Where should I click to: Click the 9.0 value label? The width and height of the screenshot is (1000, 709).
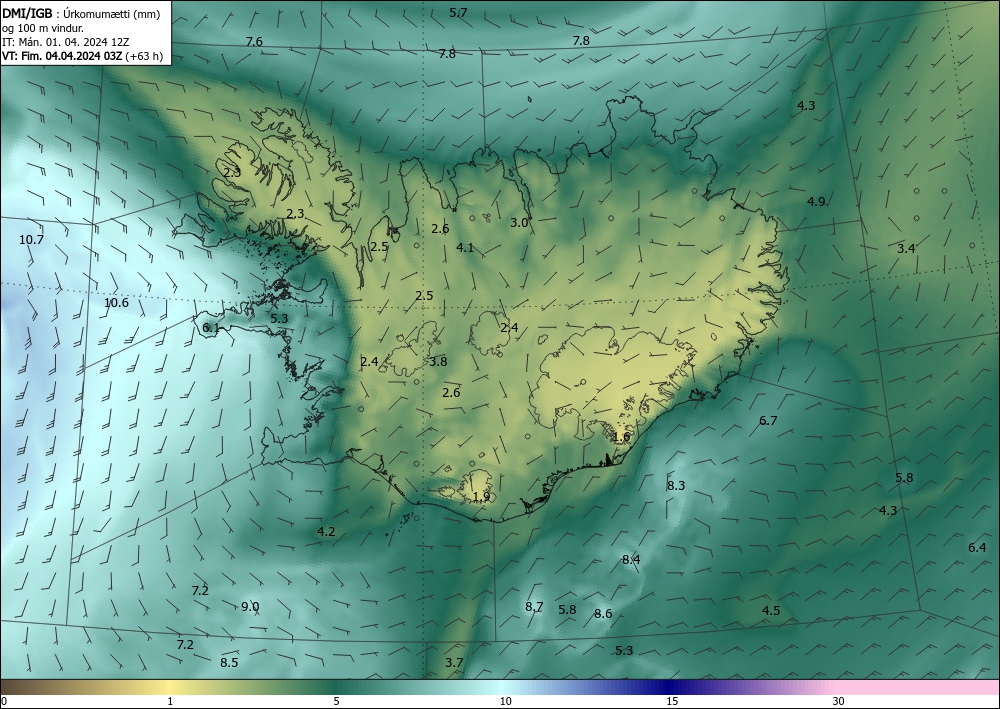point(250,606)
